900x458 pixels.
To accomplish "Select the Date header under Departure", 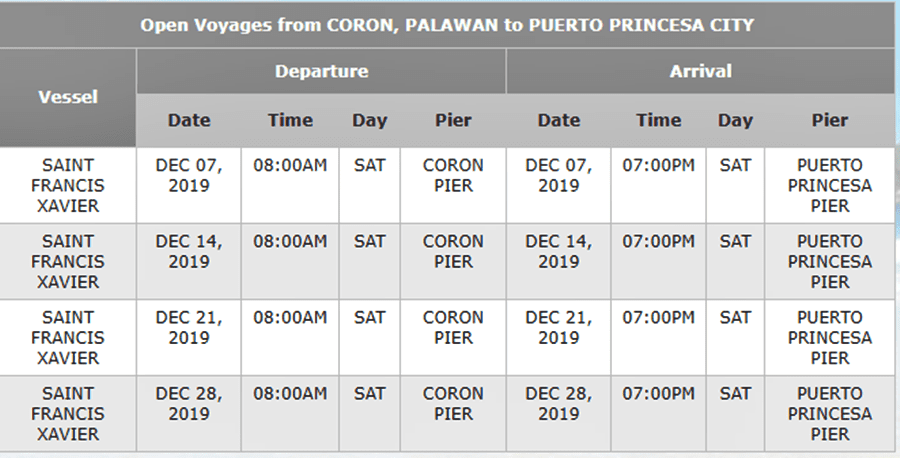I will [x=189, y=120].
